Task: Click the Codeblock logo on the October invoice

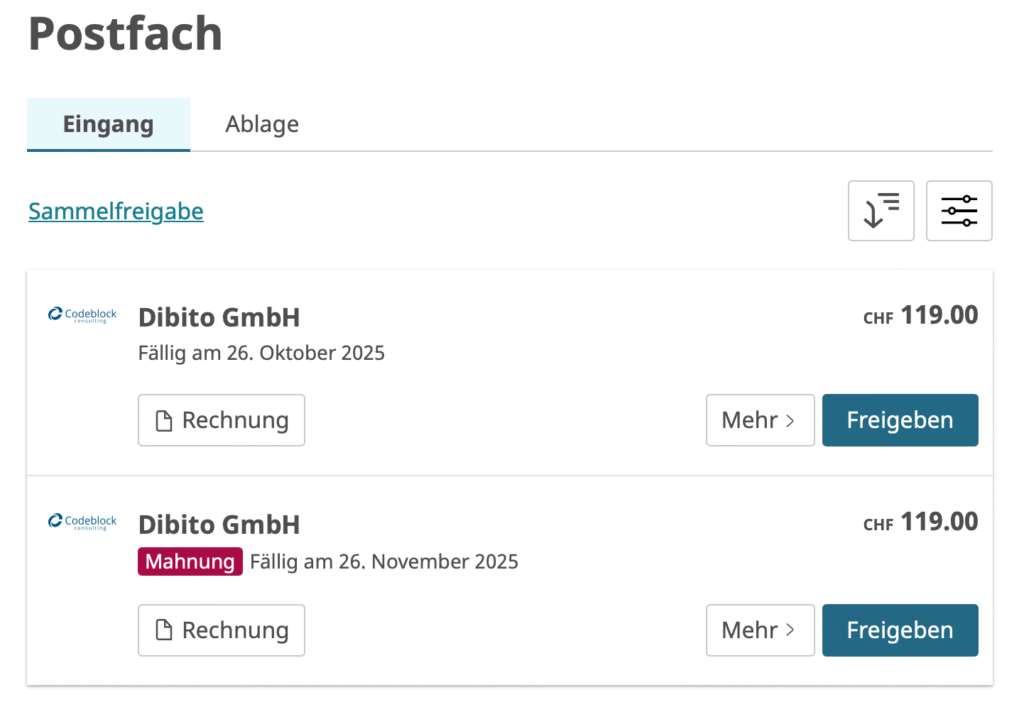Action: coord(83,315)
